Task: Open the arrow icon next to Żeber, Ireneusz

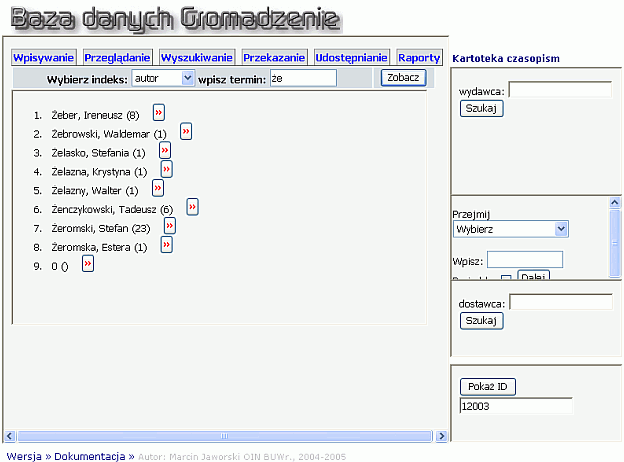Action: 159,113
